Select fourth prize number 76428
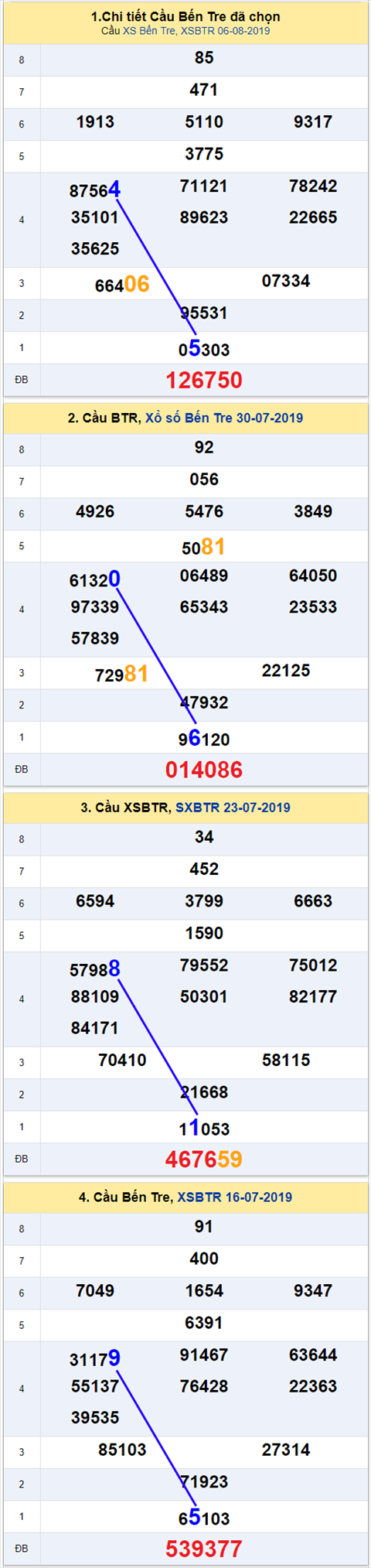The width and height of the screenshot is (371, 1568). (204, 1386)
